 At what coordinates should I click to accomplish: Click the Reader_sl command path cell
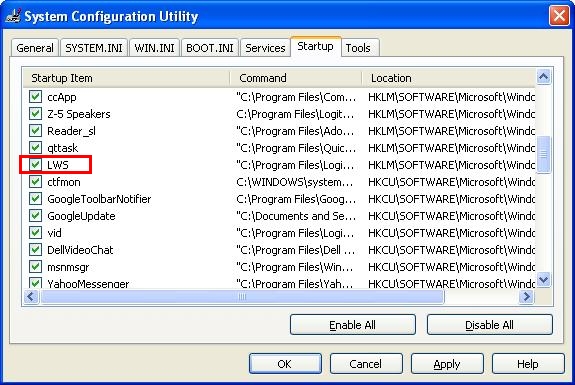pyautogui.click(x=295, y=131)
